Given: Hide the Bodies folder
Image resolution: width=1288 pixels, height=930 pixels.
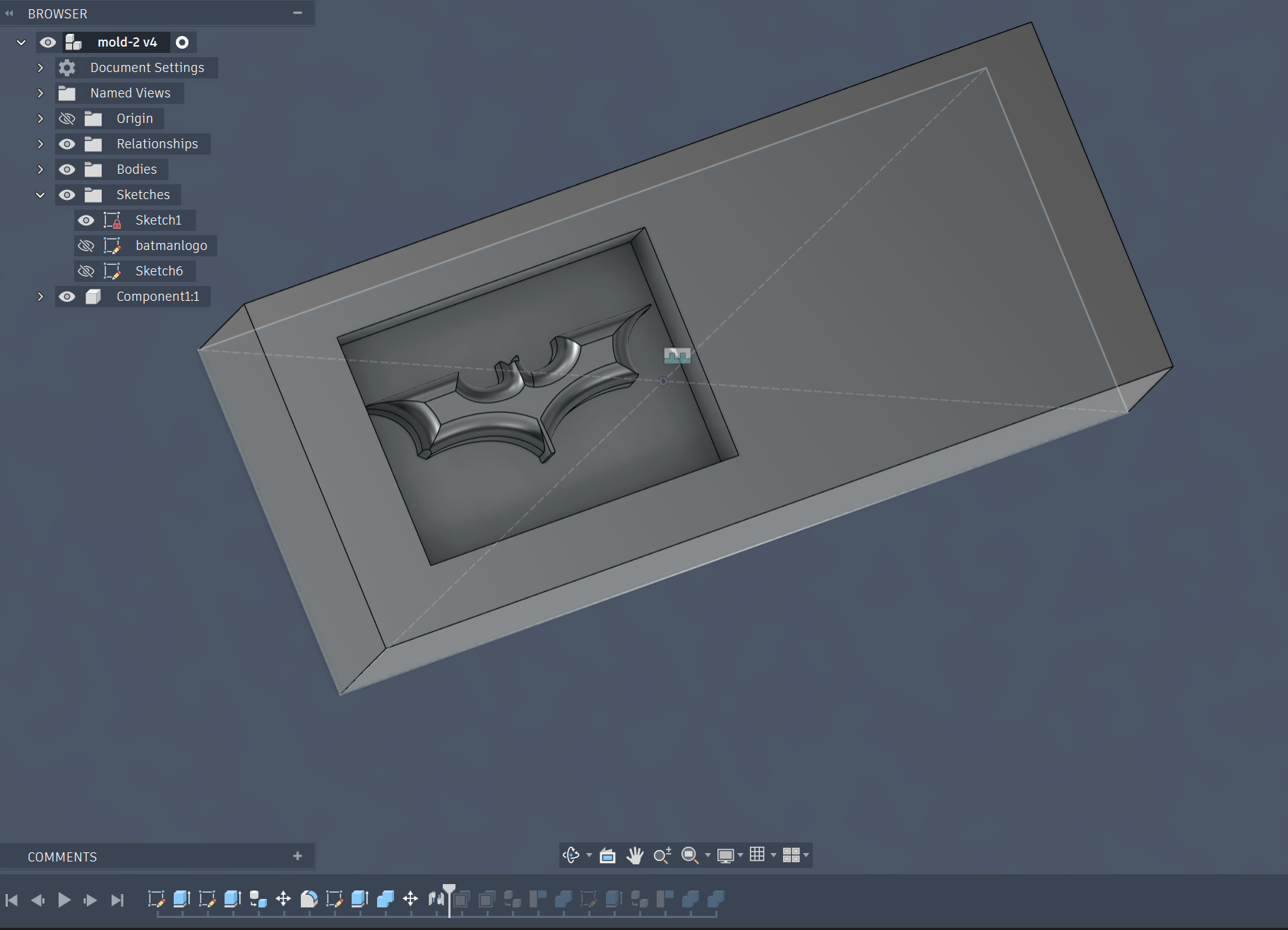Looking at the screenshot, I should click(x=66, y=169).
